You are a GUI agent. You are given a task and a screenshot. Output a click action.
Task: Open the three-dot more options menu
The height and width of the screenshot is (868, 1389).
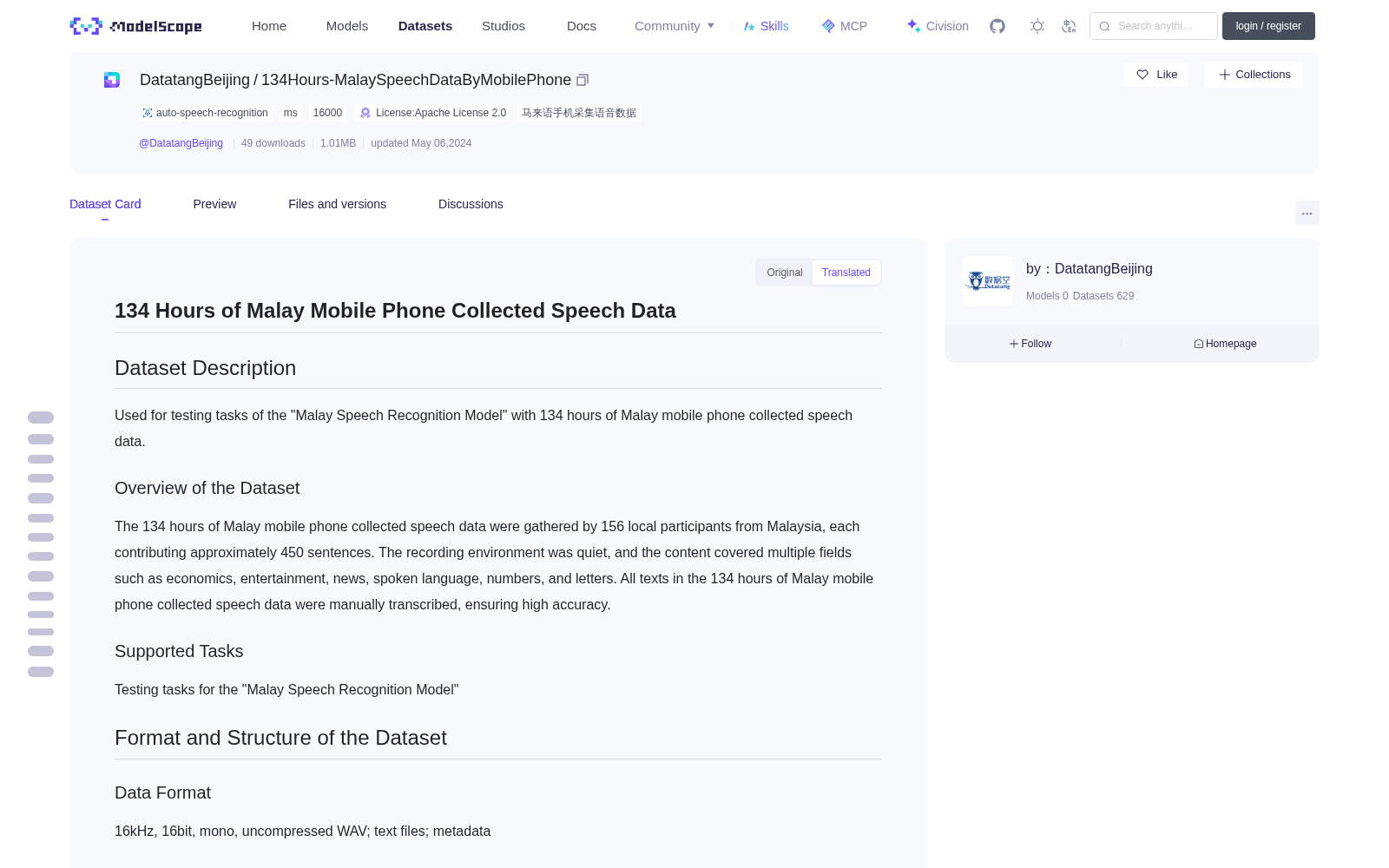click(x=1307, y=213)
